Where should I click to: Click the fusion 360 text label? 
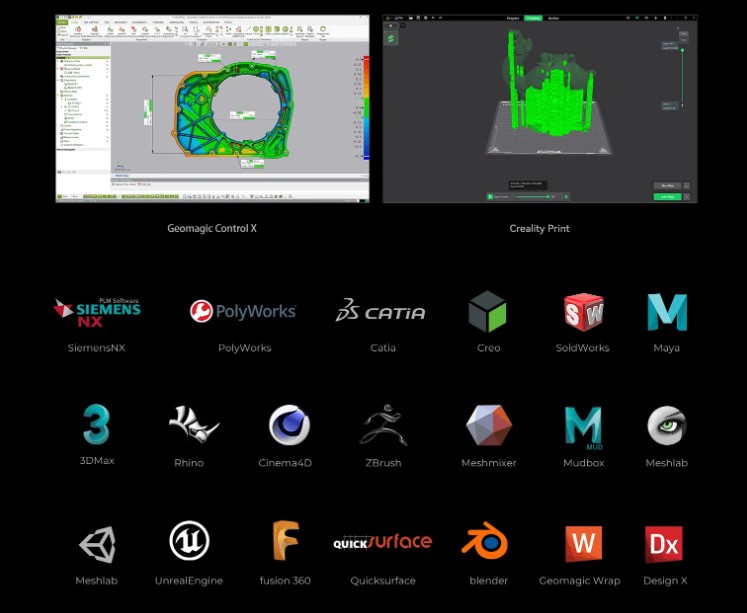[x=285, y=581]
